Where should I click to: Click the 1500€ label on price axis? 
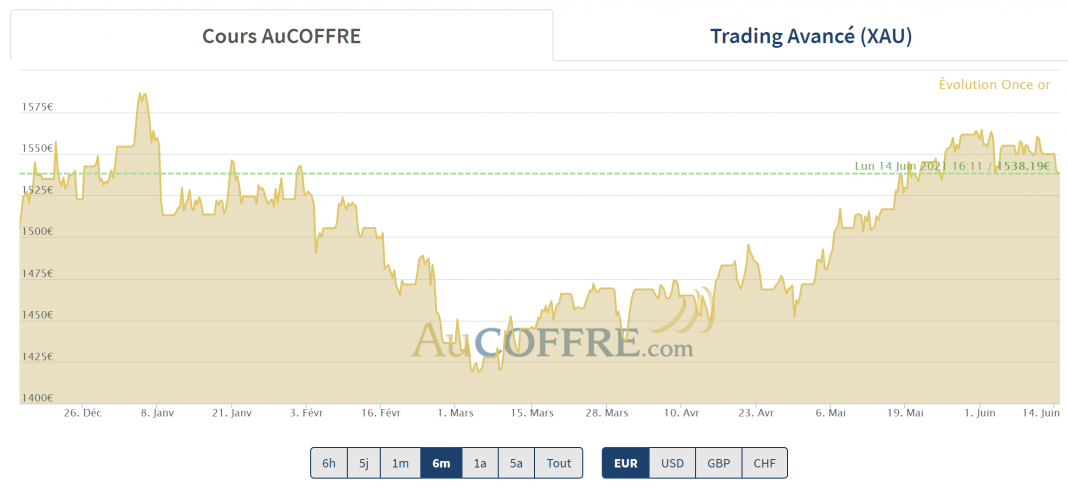point(37,232)
